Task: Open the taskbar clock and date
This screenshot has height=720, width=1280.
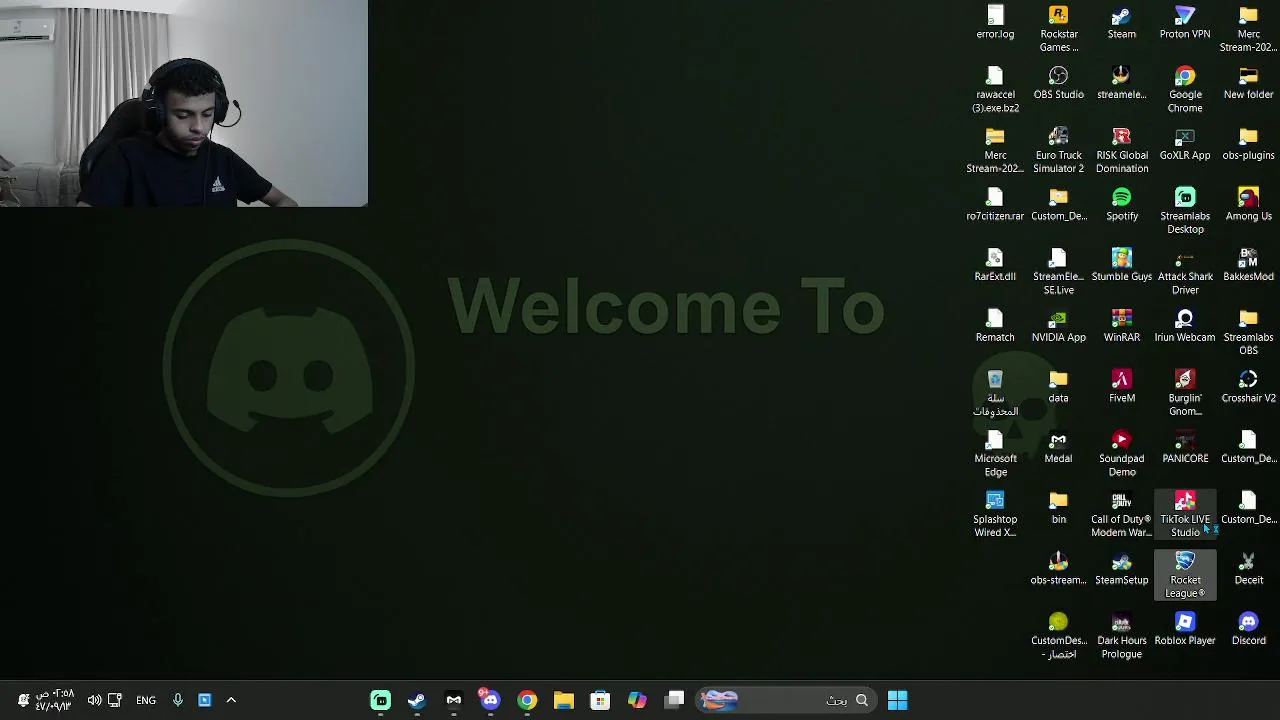Action: pos(55,700)
